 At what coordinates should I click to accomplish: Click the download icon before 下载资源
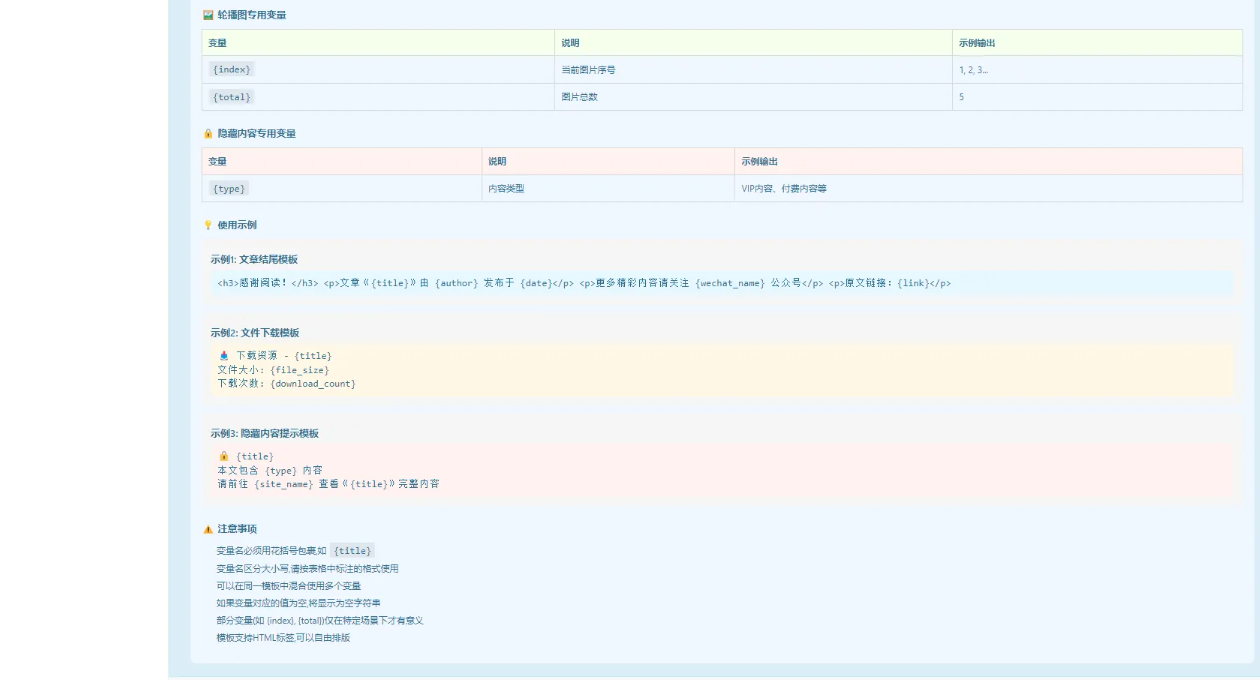(224, 356)
